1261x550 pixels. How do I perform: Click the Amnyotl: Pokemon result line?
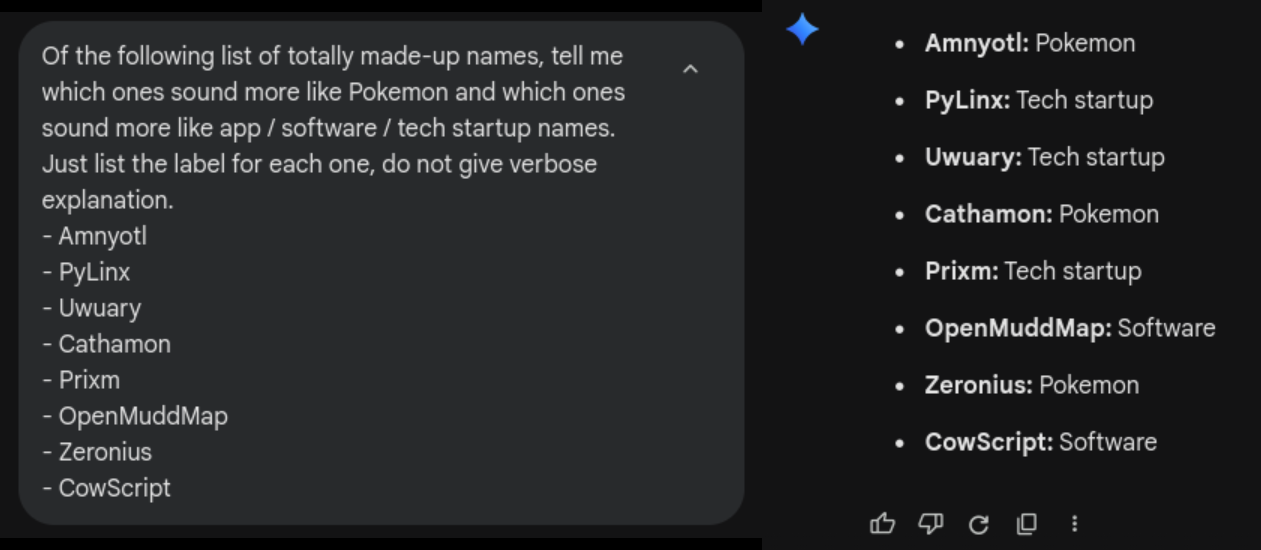pos(1029,43)
